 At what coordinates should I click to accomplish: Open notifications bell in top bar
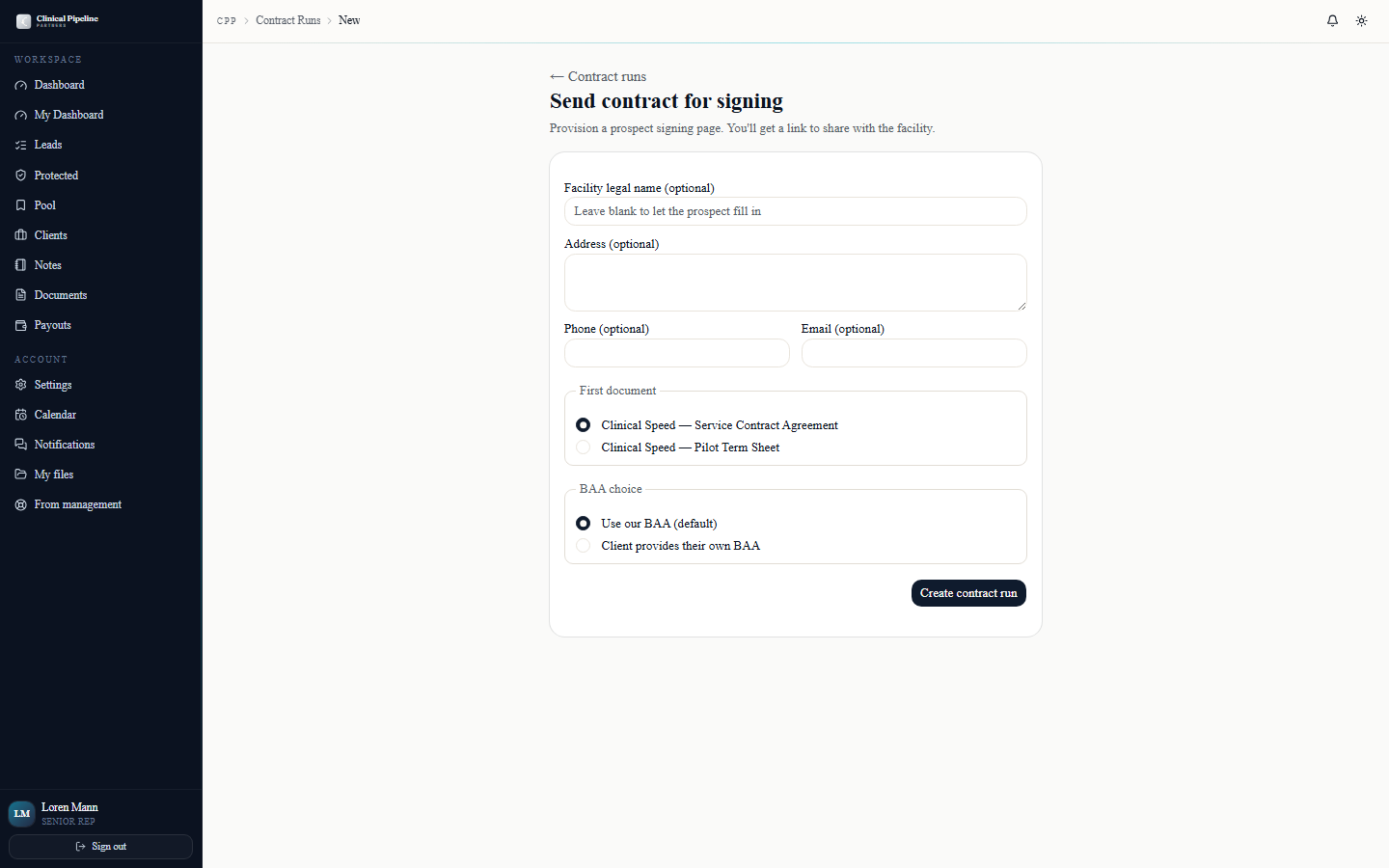pyautogui.click(x=1332, y=20)
